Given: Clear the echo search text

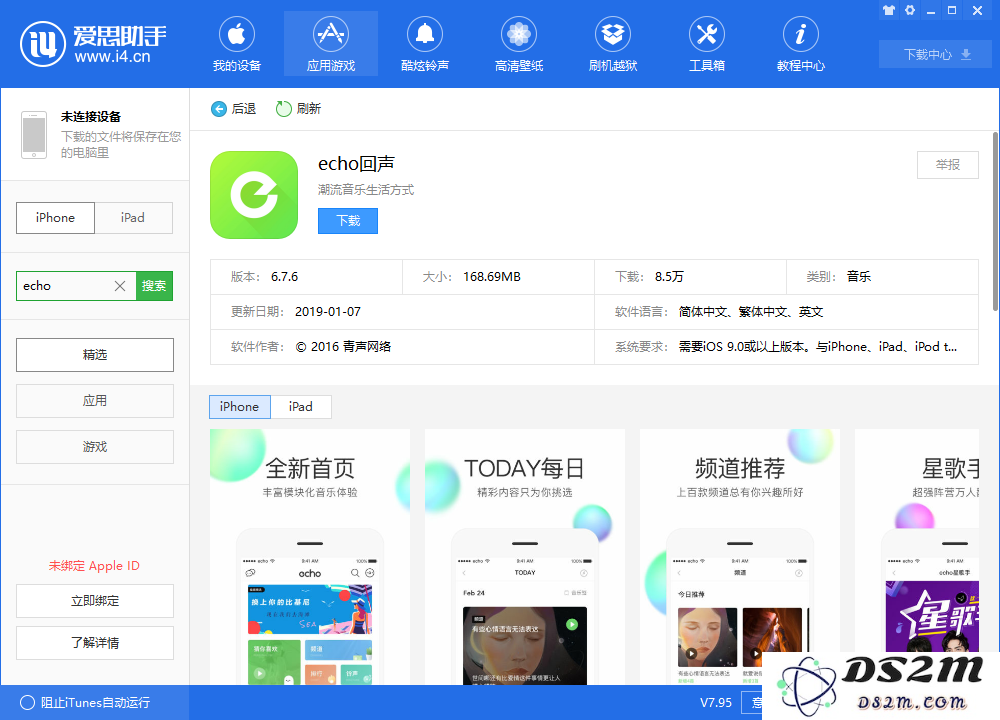Looking at the screenshot, I should click(x=120, y=286).
